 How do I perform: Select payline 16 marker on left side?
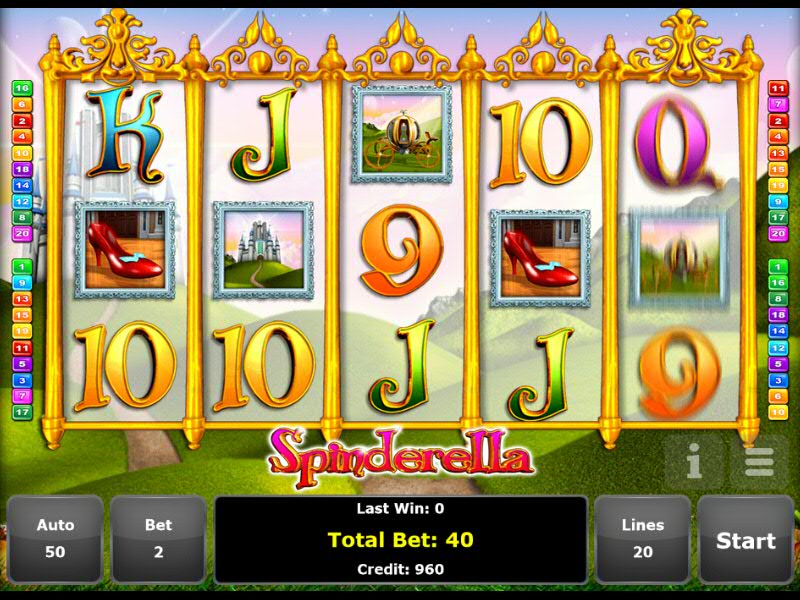22,88
